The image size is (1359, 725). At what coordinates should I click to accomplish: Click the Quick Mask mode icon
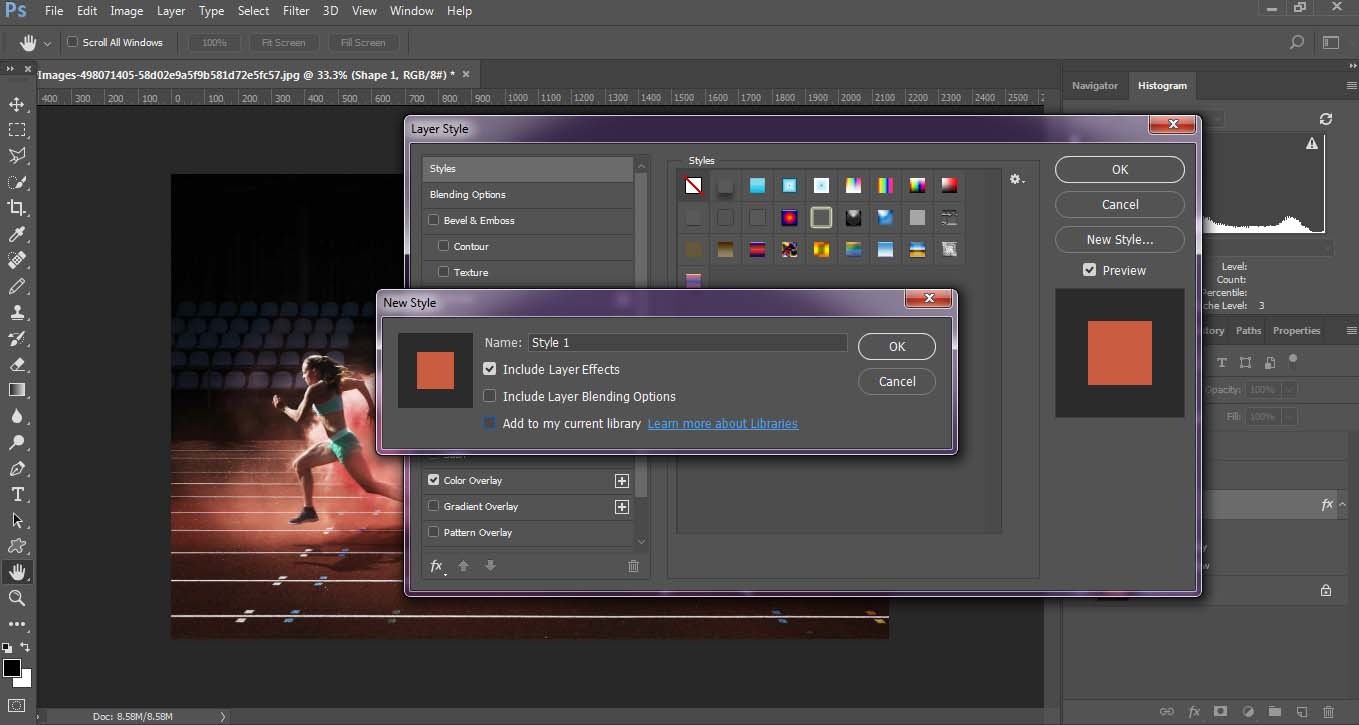click(x=17, y=706)
